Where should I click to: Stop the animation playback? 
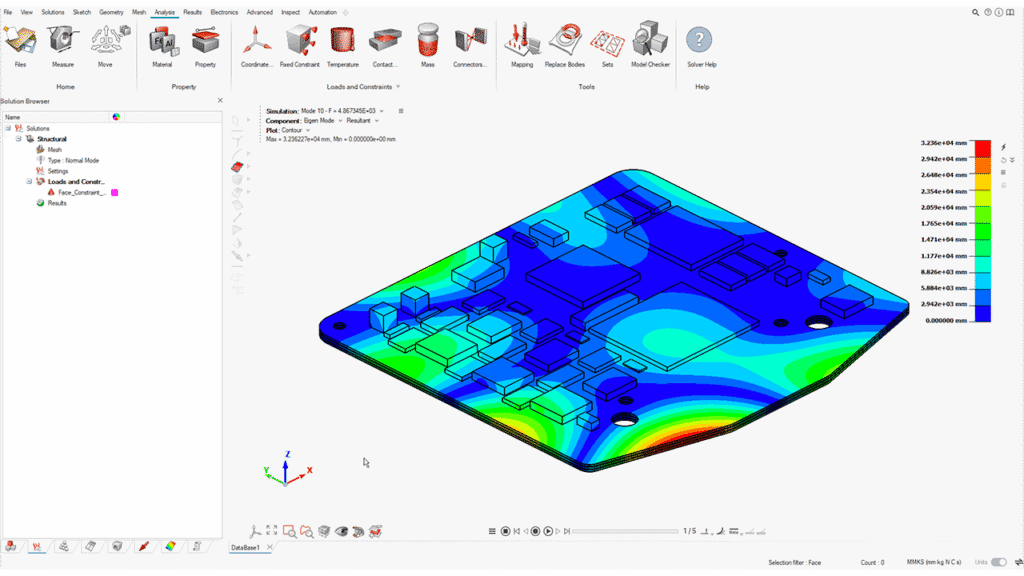pyautogui.click(x=505, y=532)
